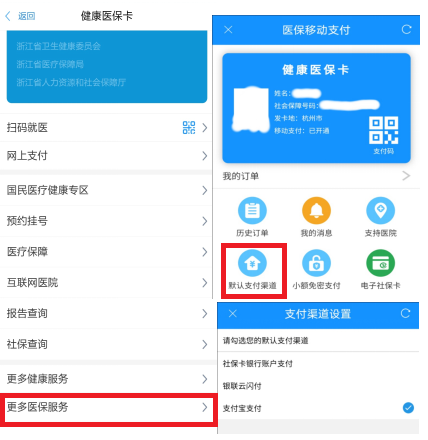Expand the 预约挂号 chevron

point(205,221)
